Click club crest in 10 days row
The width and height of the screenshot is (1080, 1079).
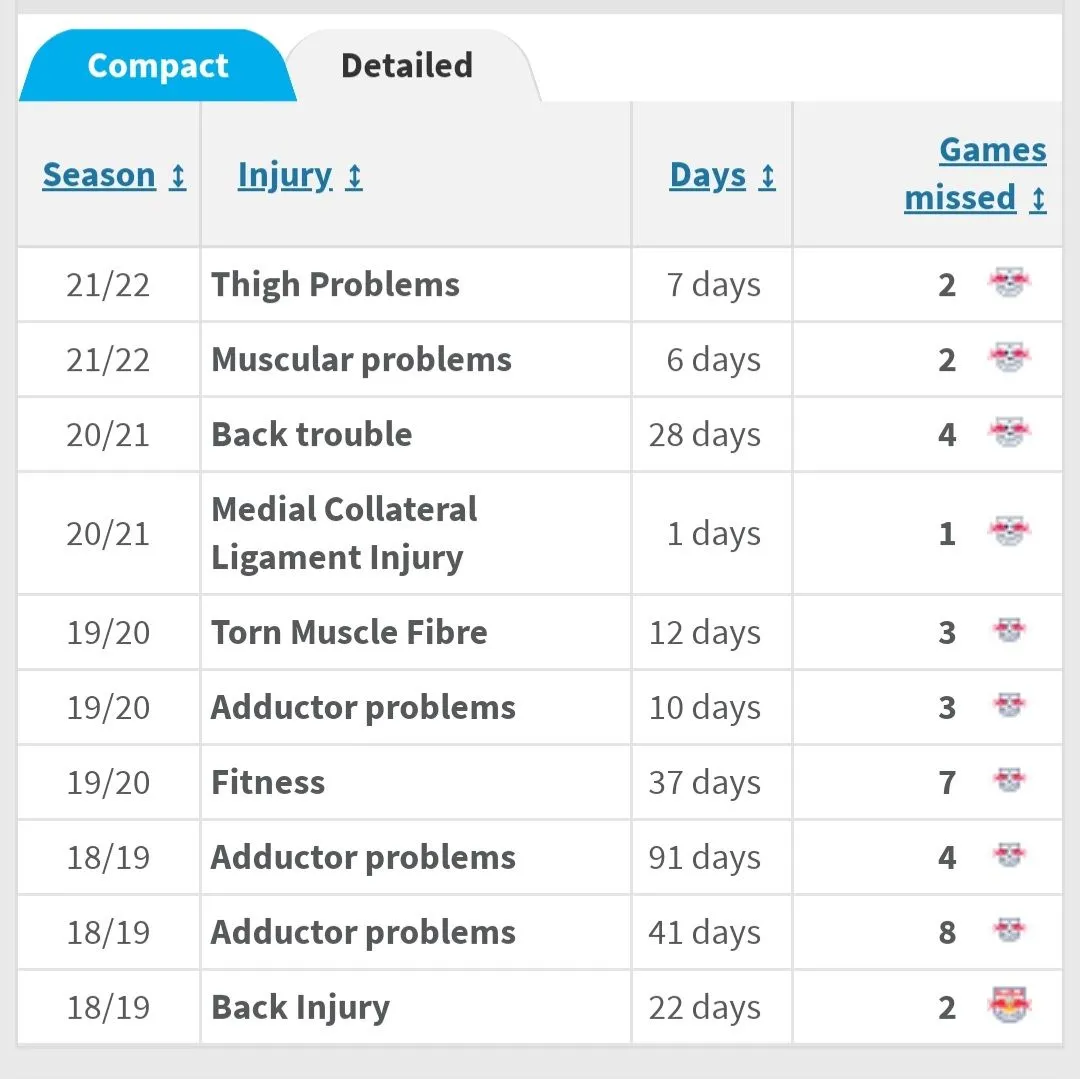pos(1008,706)
